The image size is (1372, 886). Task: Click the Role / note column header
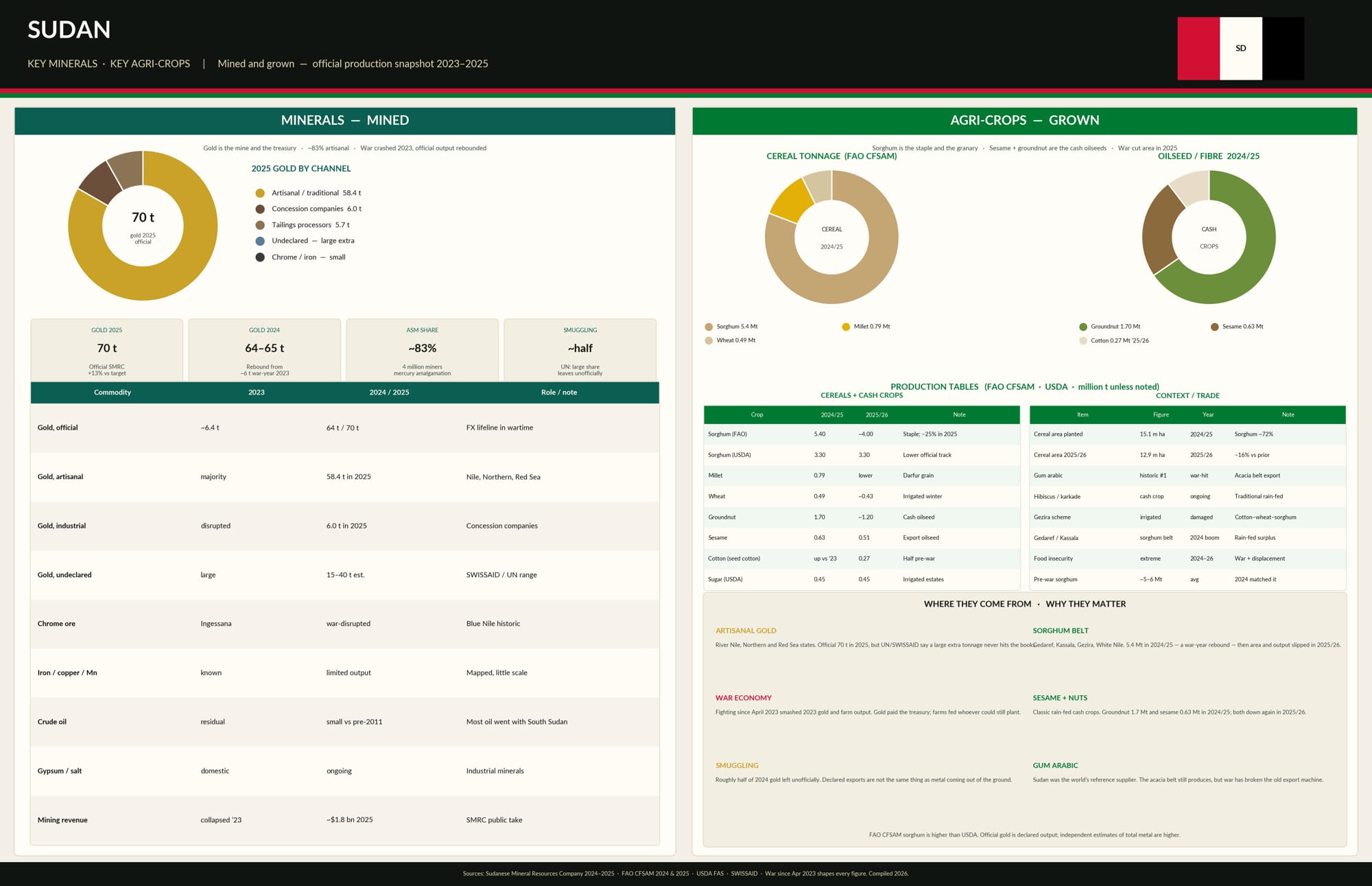(559, 393)
